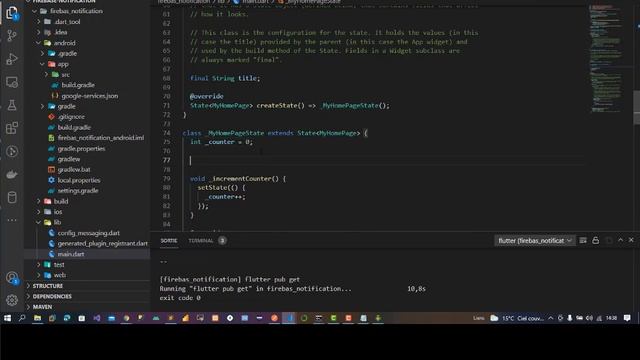Open the taskbar volume control
This screenshot has width=640, height=360.
[x=589, y=318]
